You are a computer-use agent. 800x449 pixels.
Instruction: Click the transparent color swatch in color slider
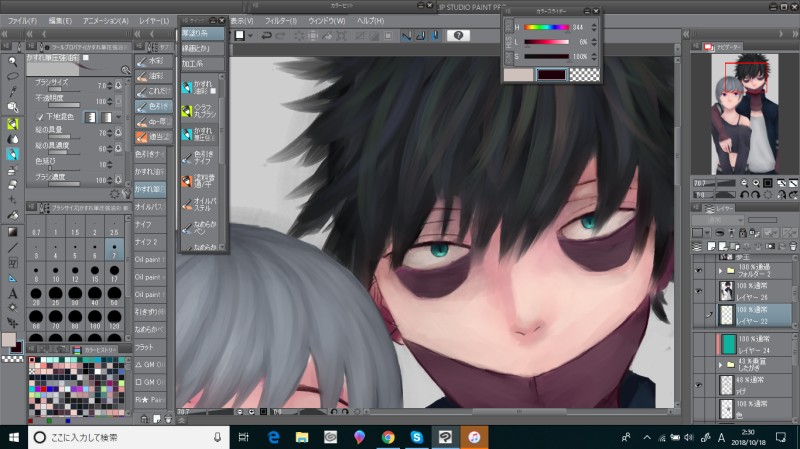coord(584,75)
